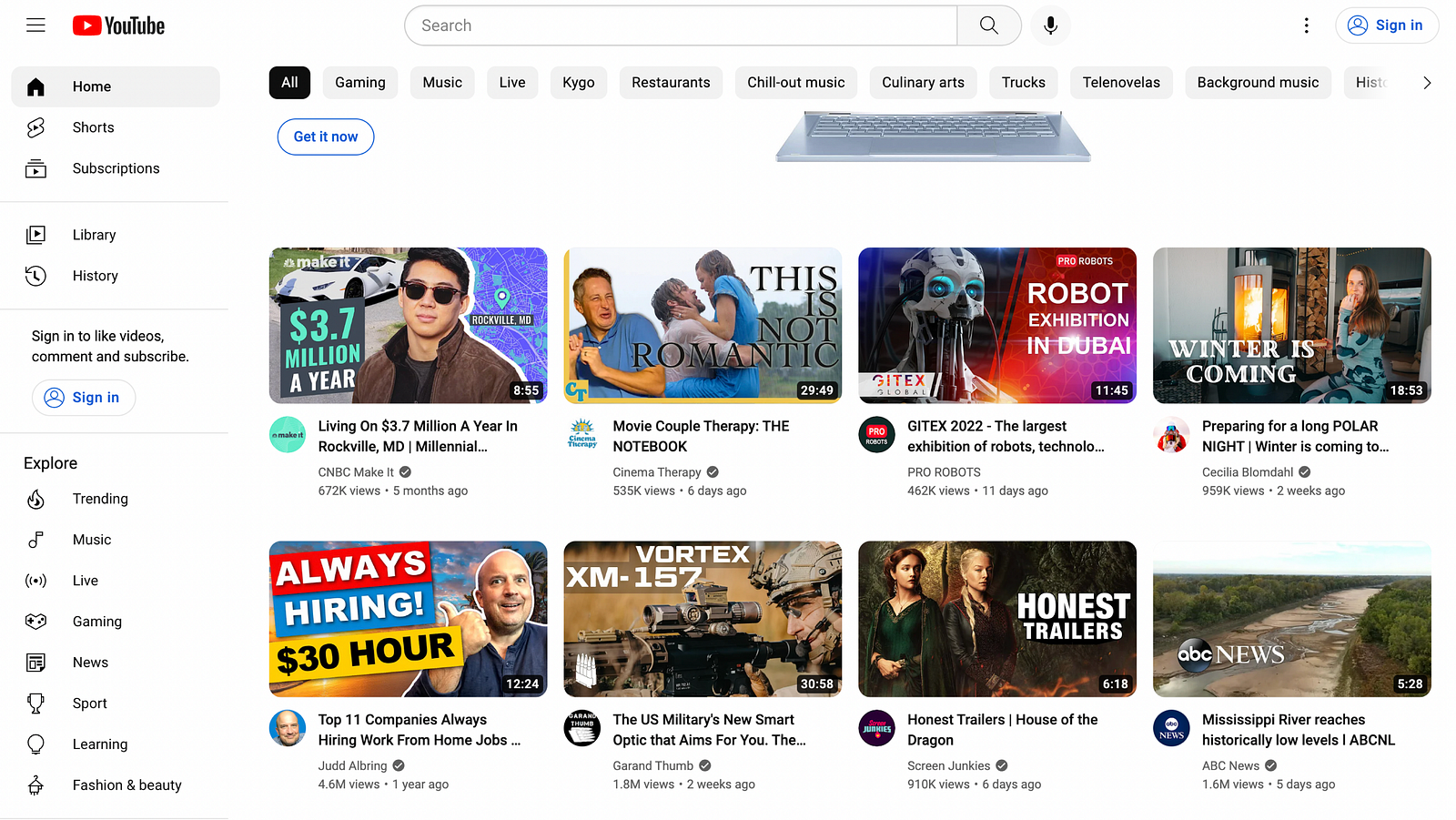This screenshot has height=820, width=1456.
Task: Open Cinema Therapy channel avatar
Action: (582, 435)
